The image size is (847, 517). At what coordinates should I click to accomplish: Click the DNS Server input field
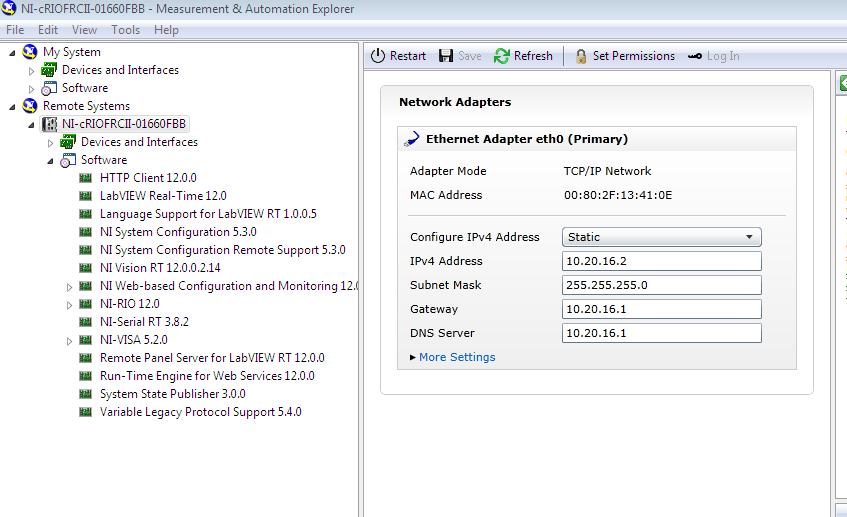click(x=662, y=333)
